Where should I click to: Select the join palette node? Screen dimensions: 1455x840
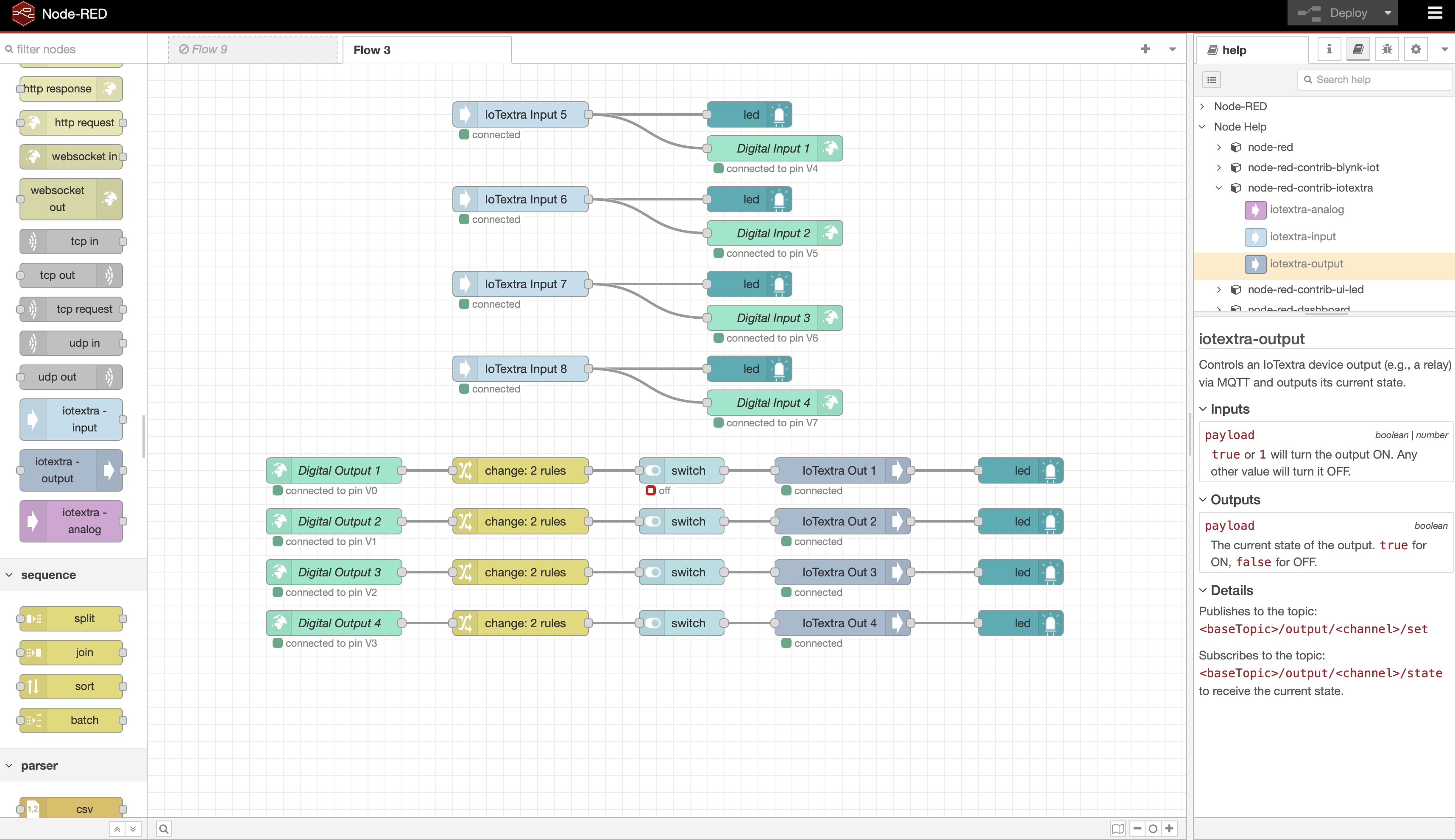click(71, 653)
